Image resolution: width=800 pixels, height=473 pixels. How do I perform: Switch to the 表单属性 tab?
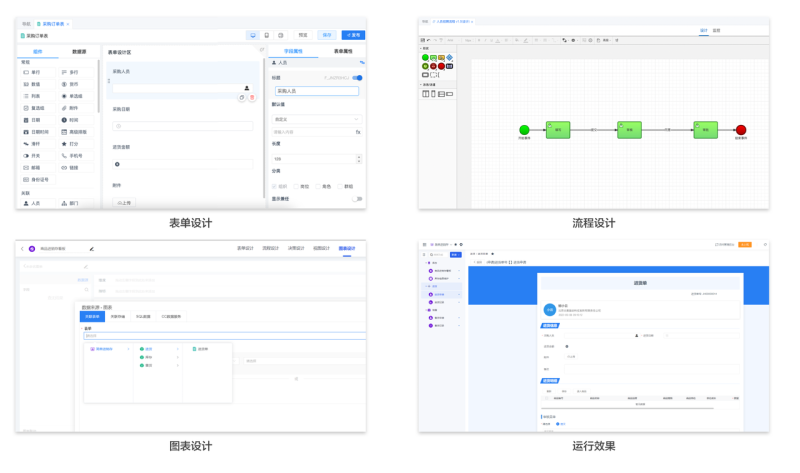click(343, 51)
